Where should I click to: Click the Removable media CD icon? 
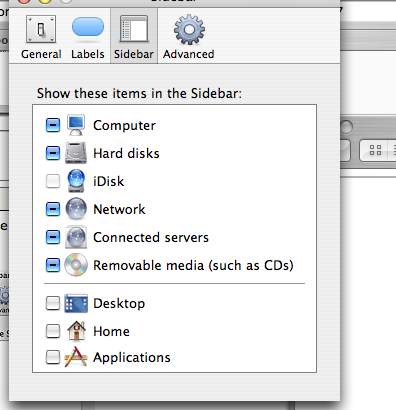point(76,265)
